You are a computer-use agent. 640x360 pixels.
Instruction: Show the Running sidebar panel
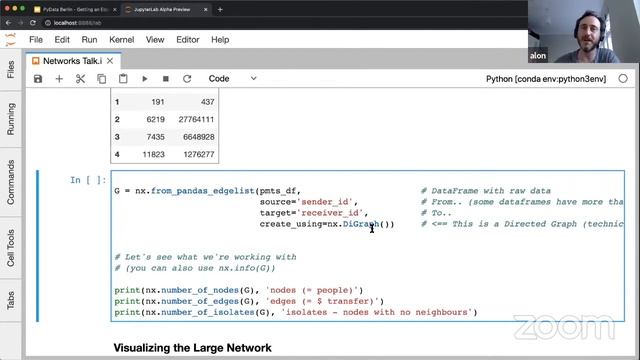11,119
